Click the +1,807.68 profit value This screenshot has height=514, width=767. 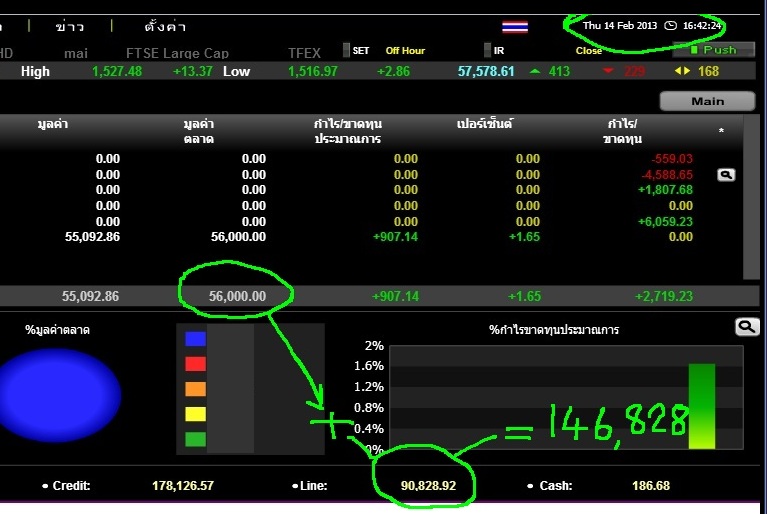pyautogui.click(x=665, y=190)
